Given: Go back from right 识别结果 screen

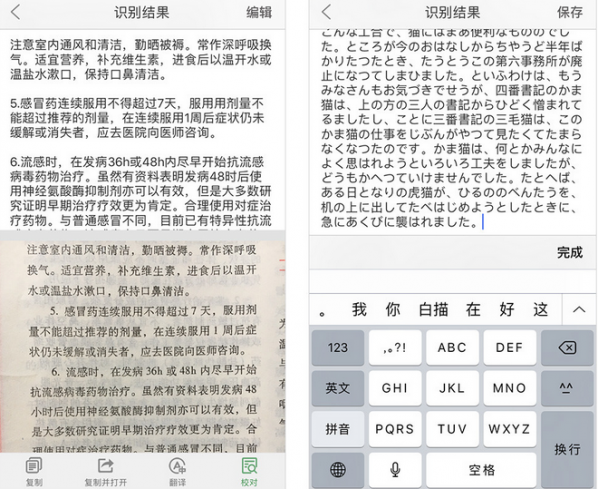Looking at the screenshot, I should pyautogui.click(x=326, y=12).
